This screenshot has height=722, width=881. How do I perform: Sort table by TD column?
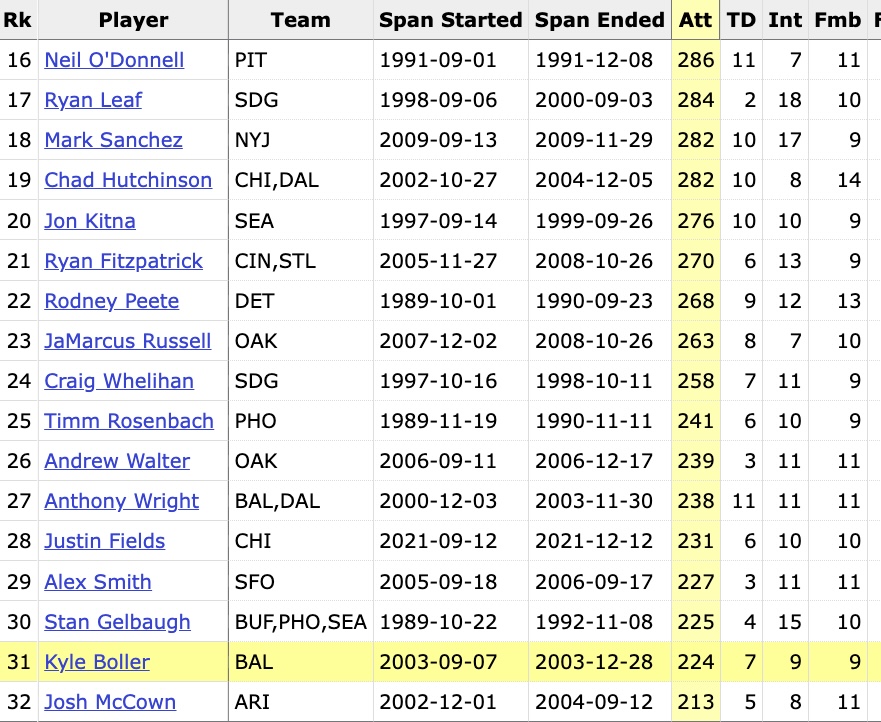click(x=741, y=20)
